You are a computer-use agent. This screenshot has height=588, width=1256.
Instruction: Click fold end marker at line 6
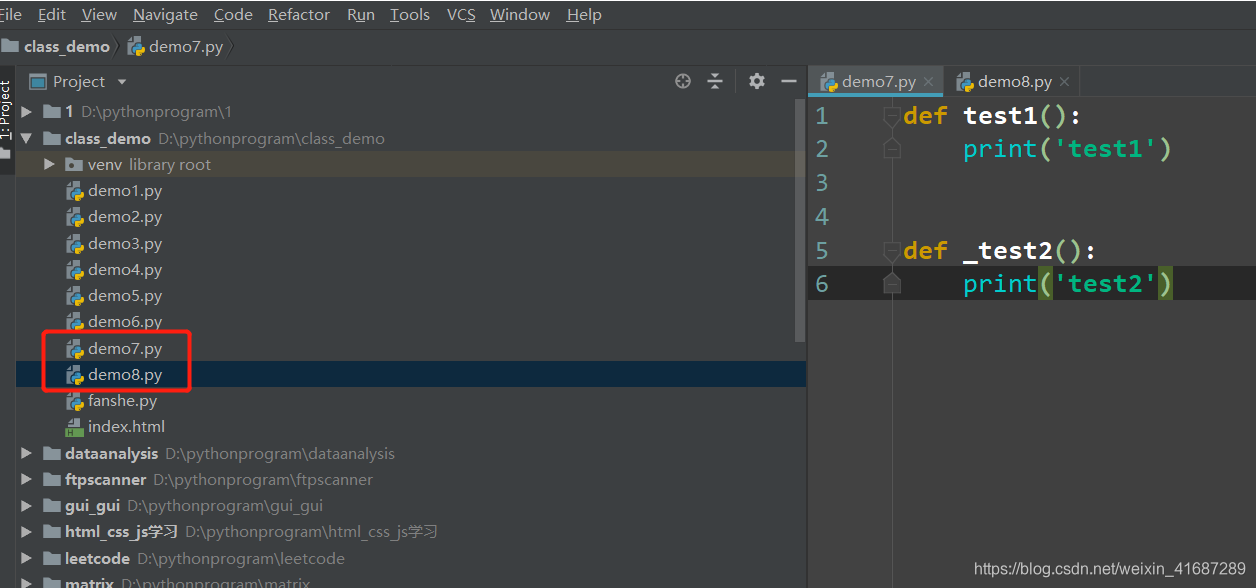point(892,284)
